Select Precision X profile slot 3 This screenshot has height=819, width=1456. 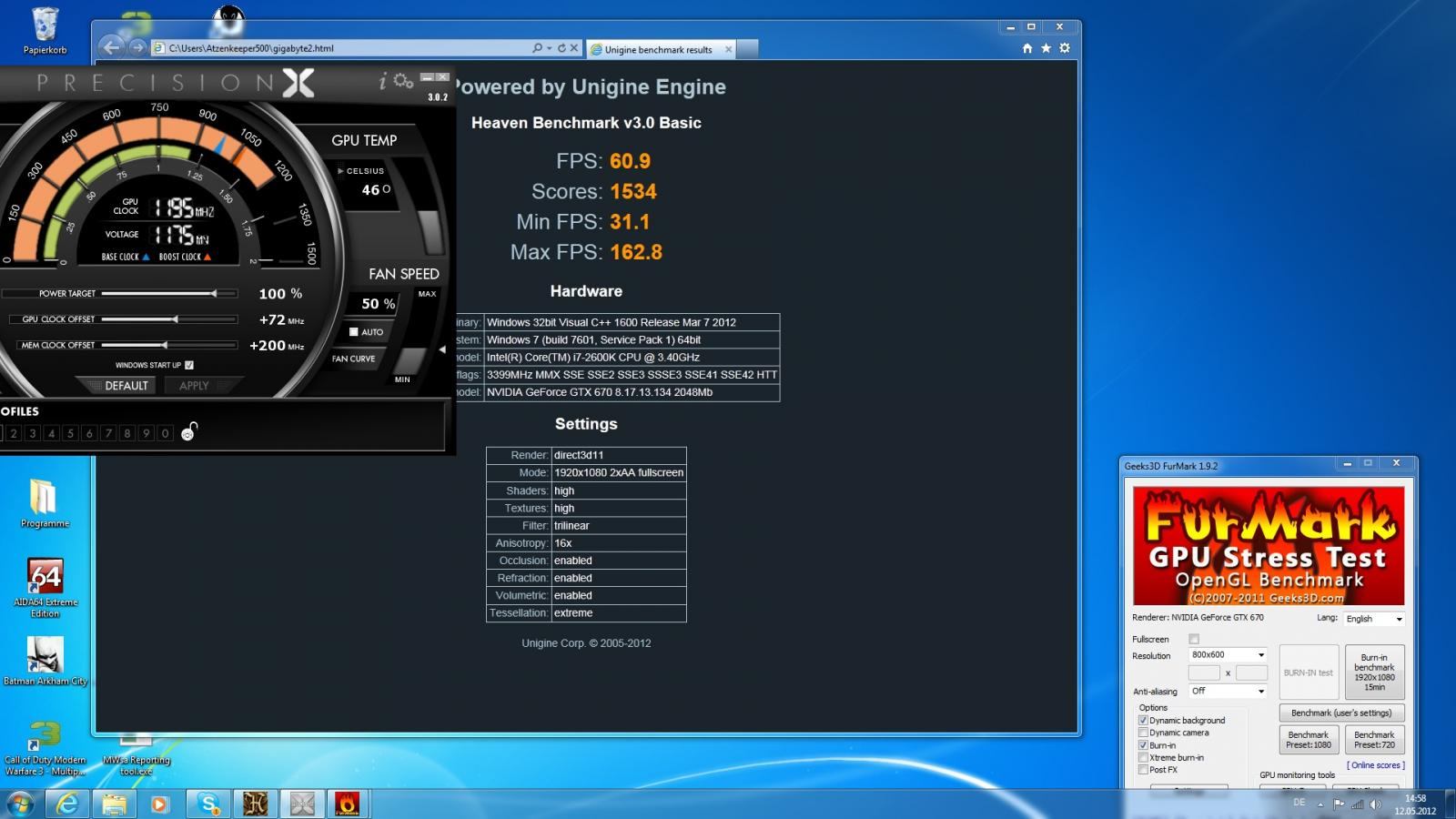click(33, 433)
